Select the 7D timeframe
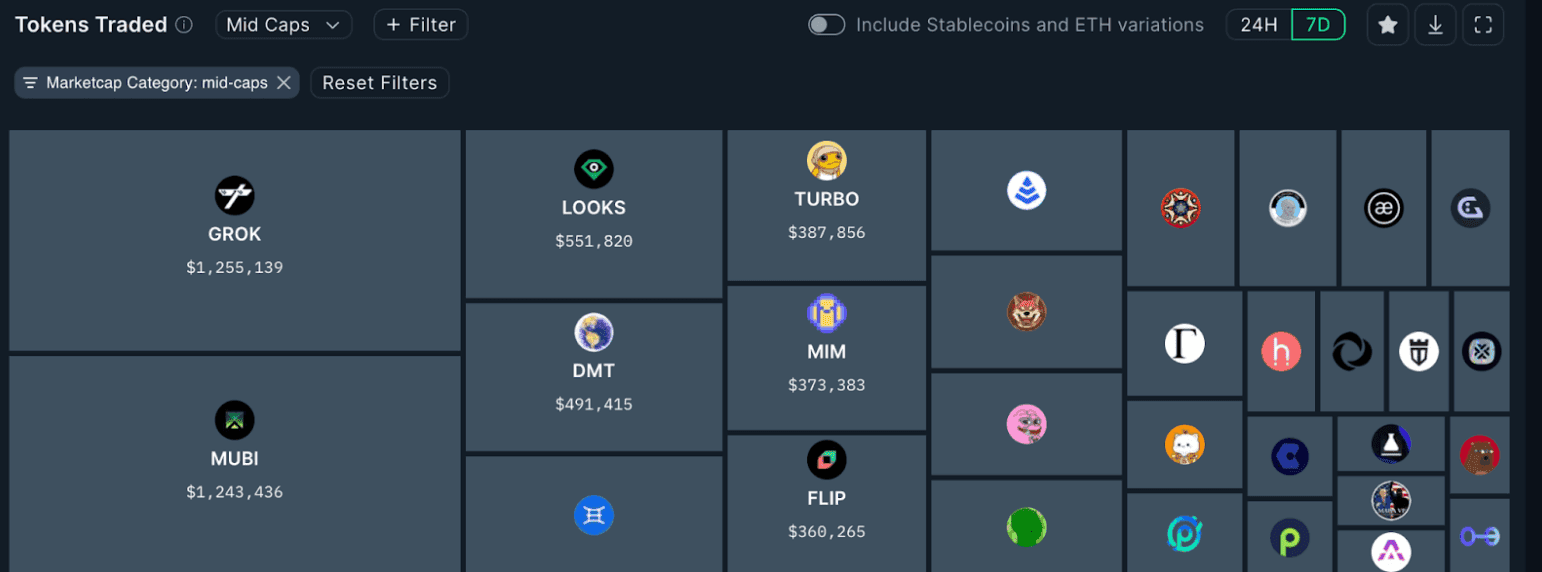The height and width of the screenshot is (572, 1542). (1318, 25)
